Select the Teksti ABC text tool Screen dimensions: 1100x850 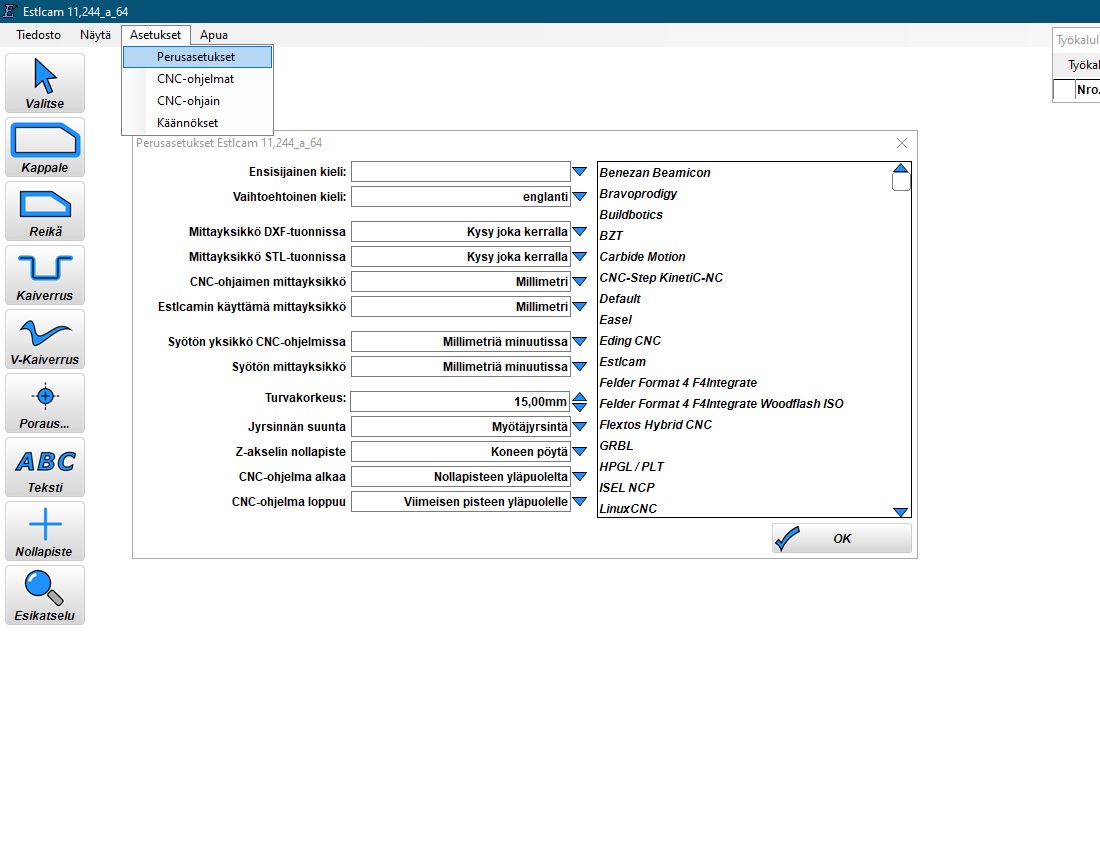(x=45, y=467)
